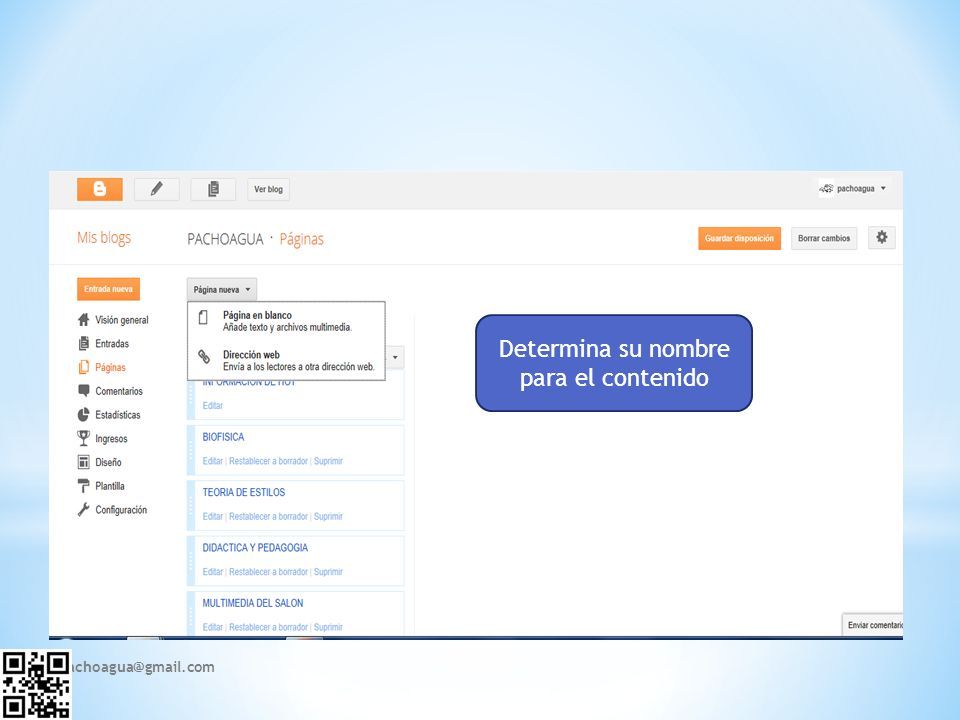Open Configuración in sidebar
The height and width of the screenshot is (720, 960).
pyautogui.click(x=121, y=510)
